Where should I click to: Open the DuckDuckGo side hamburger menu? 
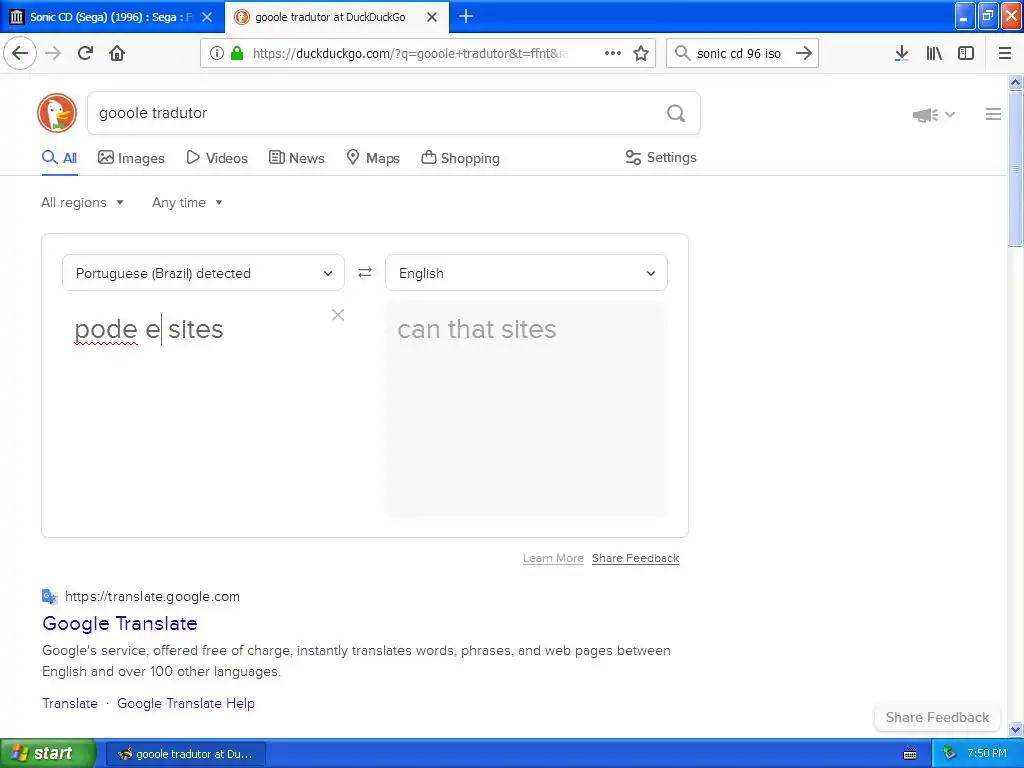(x=993, y=114)
